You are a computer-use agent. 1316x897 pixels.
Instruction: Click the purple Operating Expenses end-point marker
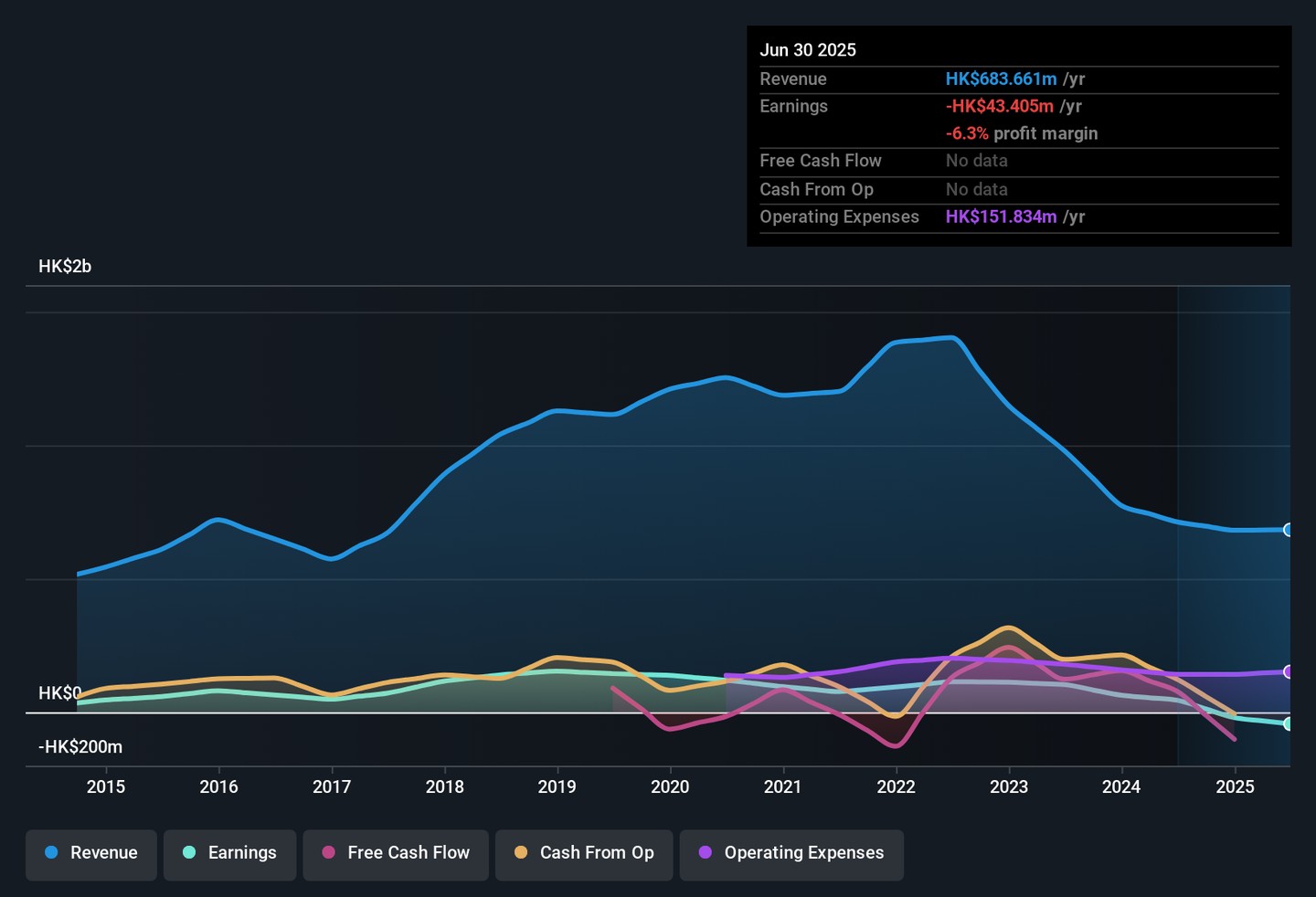[x=1289, y=672]
